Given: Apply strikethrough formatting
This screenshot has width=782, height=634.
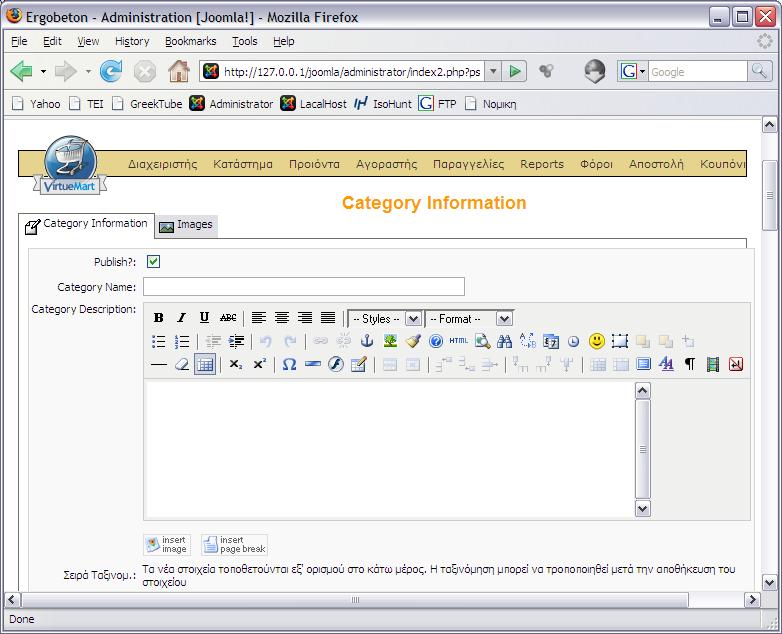Looking at the screenshot, I should coord(228,318).
